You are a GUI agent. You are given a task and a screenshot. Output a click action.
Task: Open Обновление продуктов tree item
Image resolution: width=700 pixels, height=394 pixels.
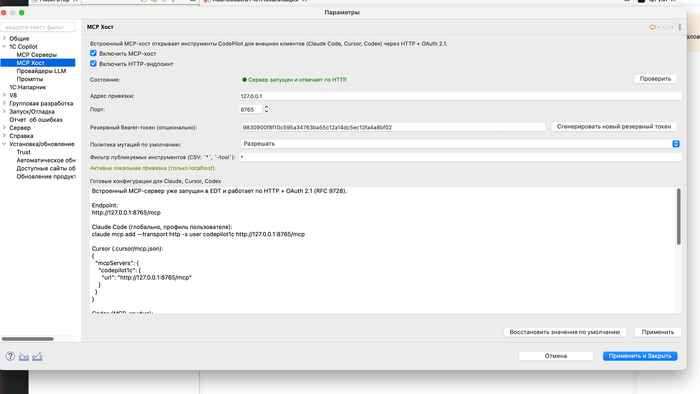pyautogui.click(x=46, y=176)
